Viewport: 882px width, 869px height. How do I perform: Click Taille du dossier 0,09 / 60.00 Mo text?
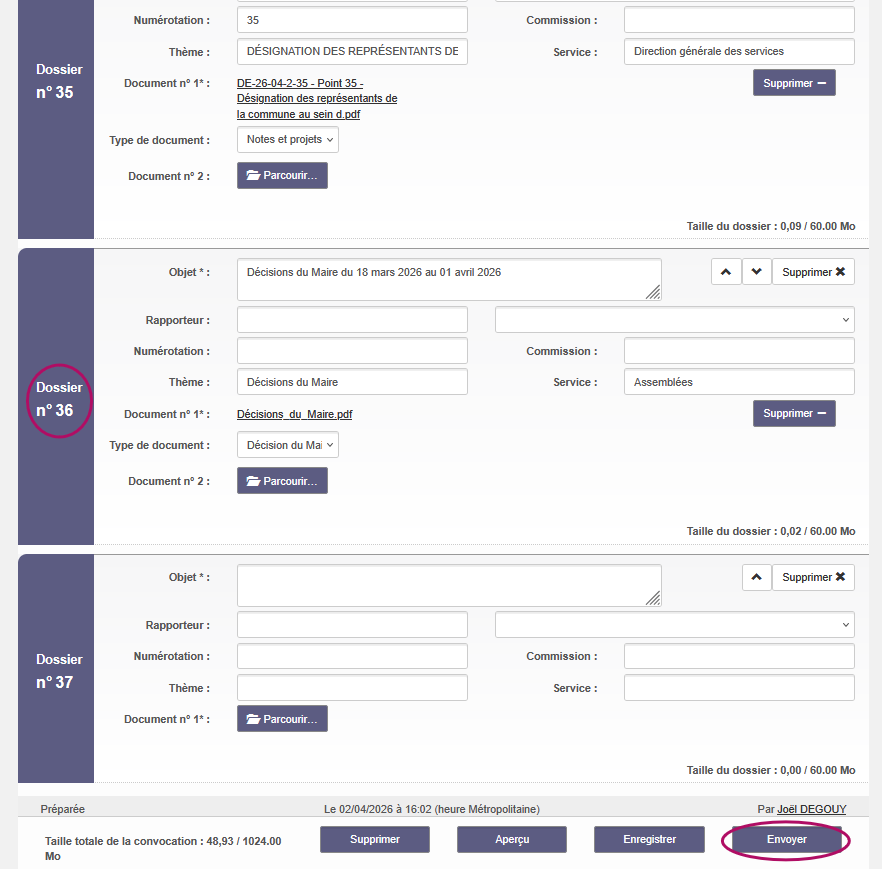pyautogui.click(x=771, y=226)
